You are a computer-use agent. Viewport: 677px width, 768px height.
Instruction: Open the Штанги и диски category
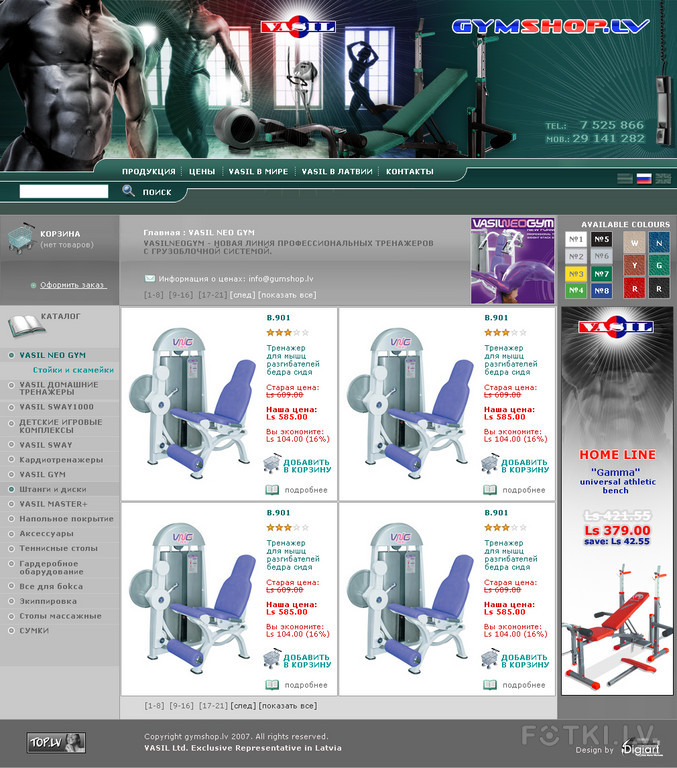pyautogui.click(x=52, y=489)
